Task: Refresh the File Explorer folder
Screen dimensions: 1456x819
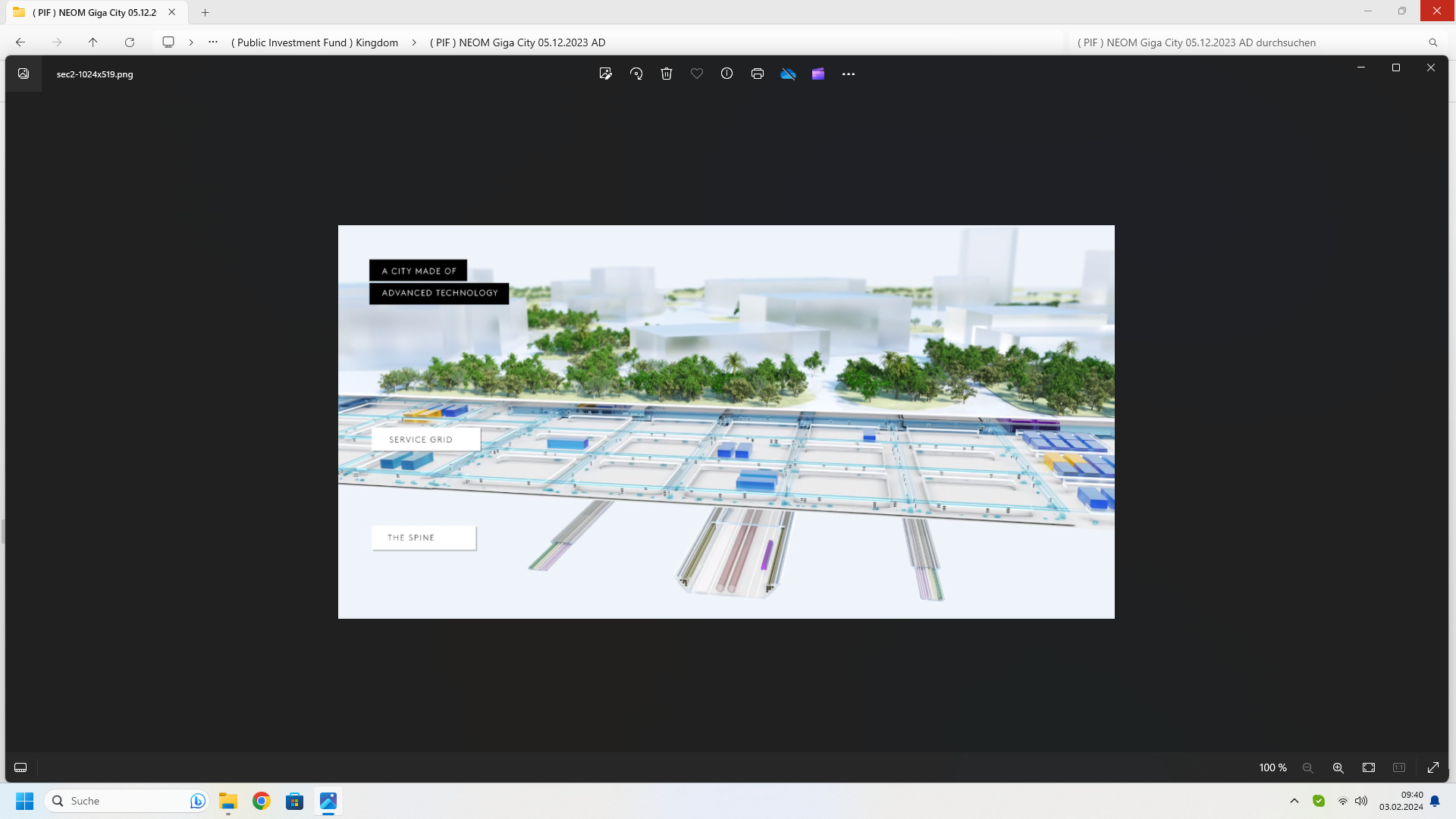Action: [130, 42]
